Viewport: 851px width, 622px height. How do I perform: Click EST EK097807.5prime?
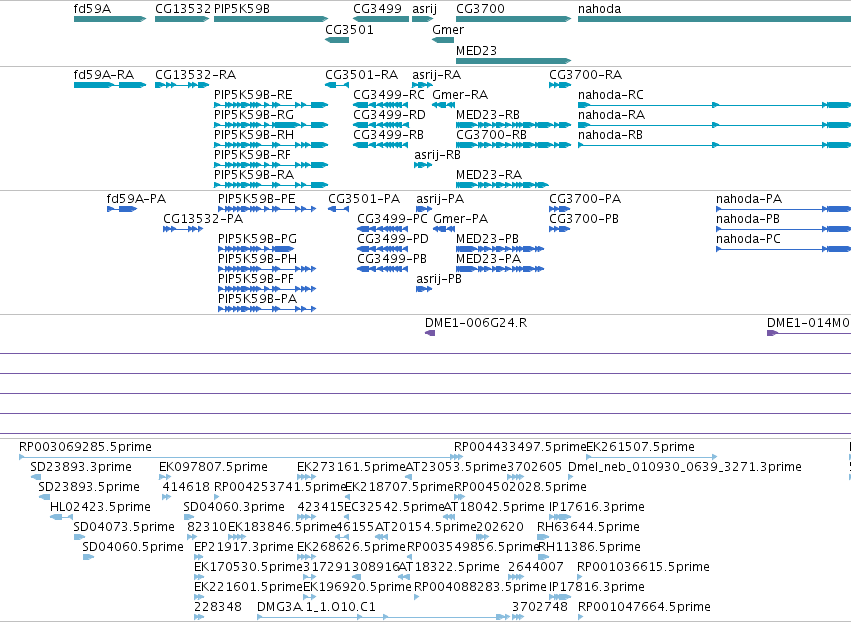pos(213,467)
